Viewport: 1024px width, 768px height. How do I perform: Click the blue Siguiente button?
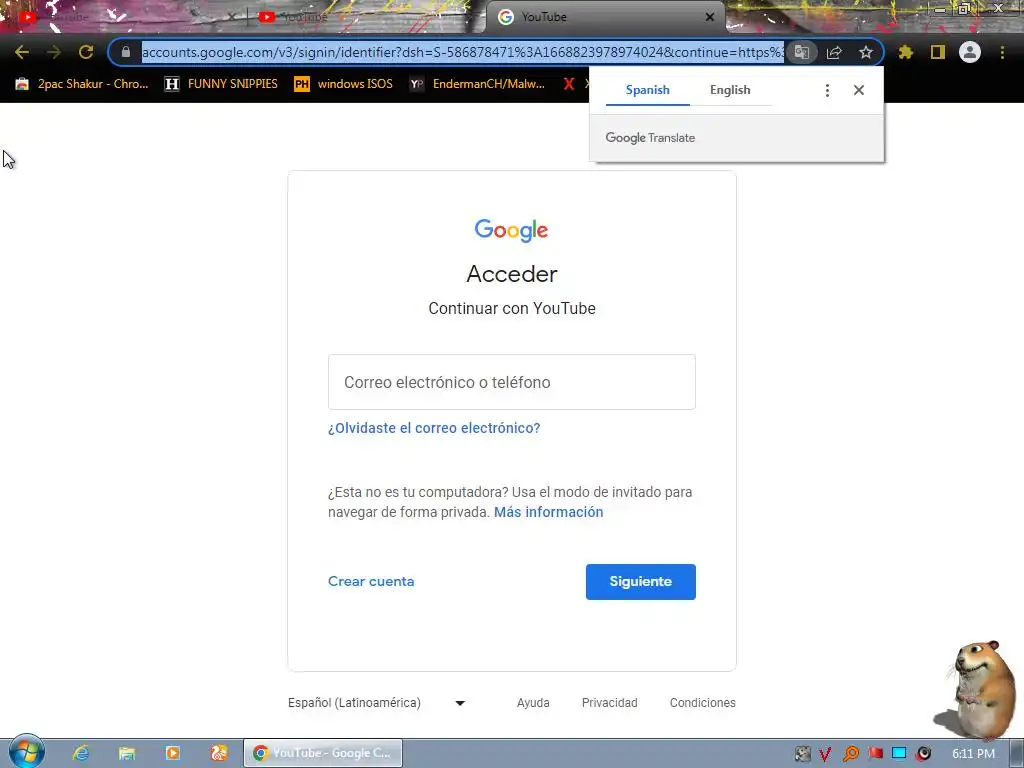tap(641, 582)
